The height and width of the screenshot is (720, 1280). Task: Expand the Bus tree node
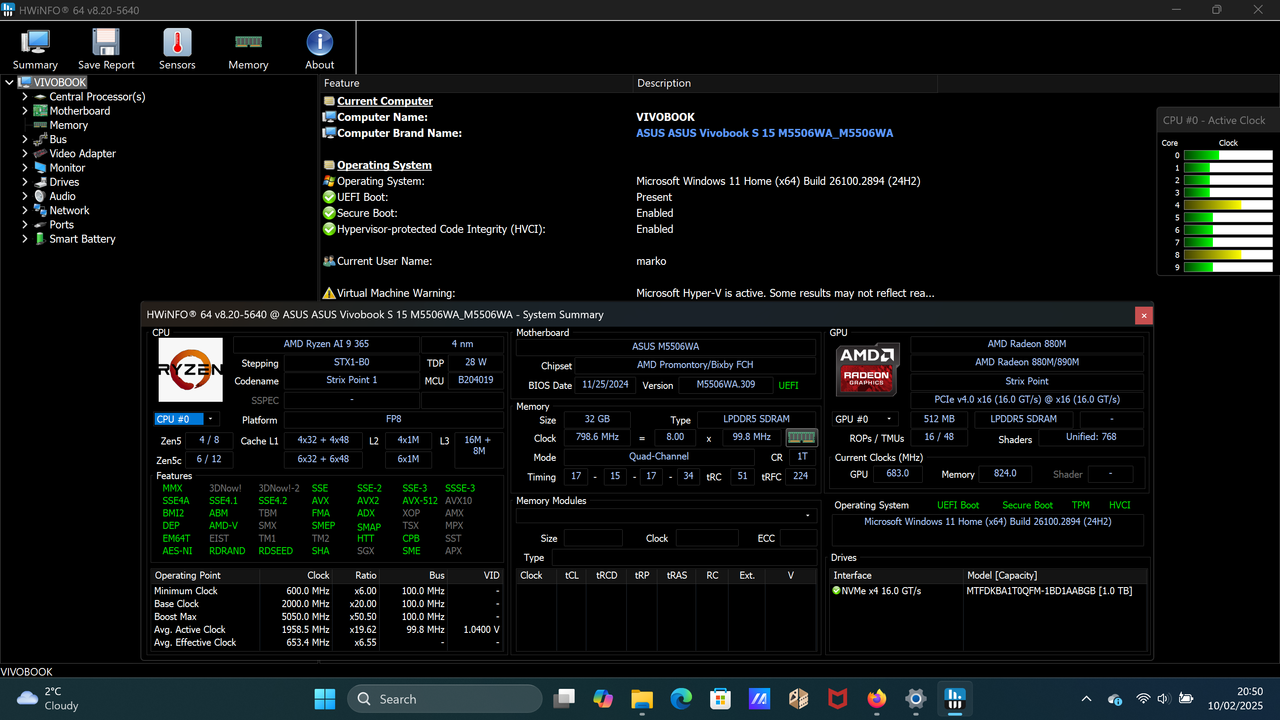pos(25,139)
